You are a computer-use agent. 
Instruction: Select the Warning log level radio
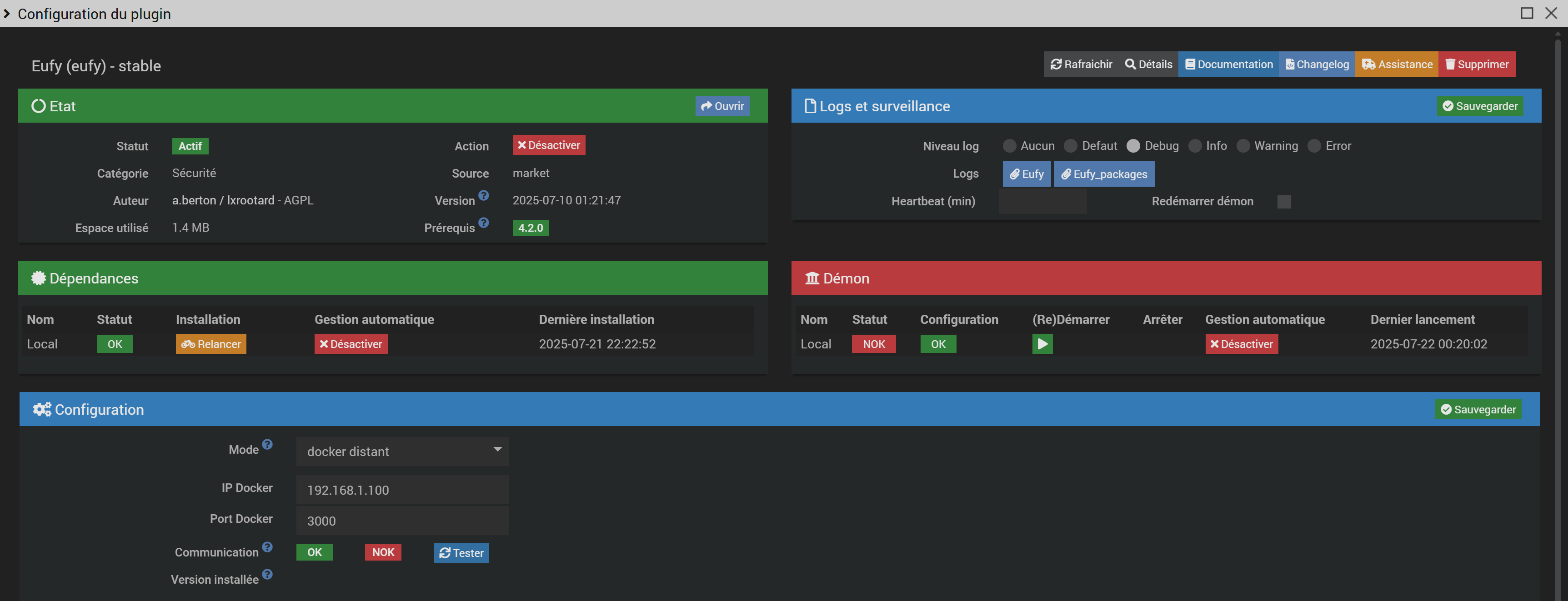[1243, 146]
